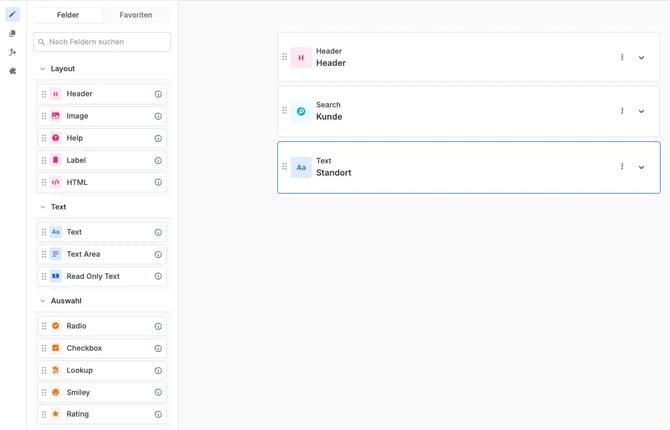The height and width of the screenshot is (430, 670).
Task: Click the Read Only Text label
Action: coord(93,277)
